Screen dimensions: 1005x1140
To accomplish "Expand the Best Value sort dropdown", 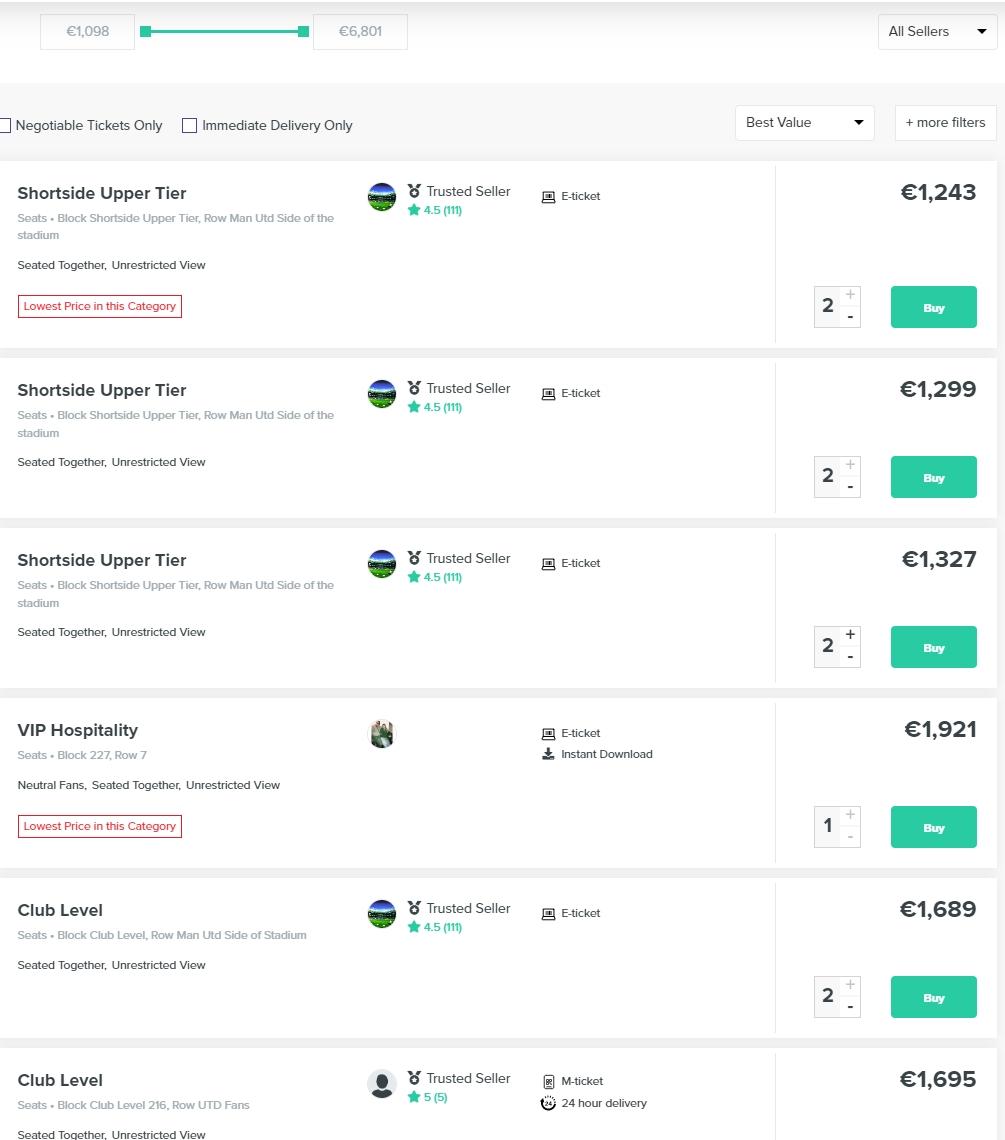I will point(804,123).
